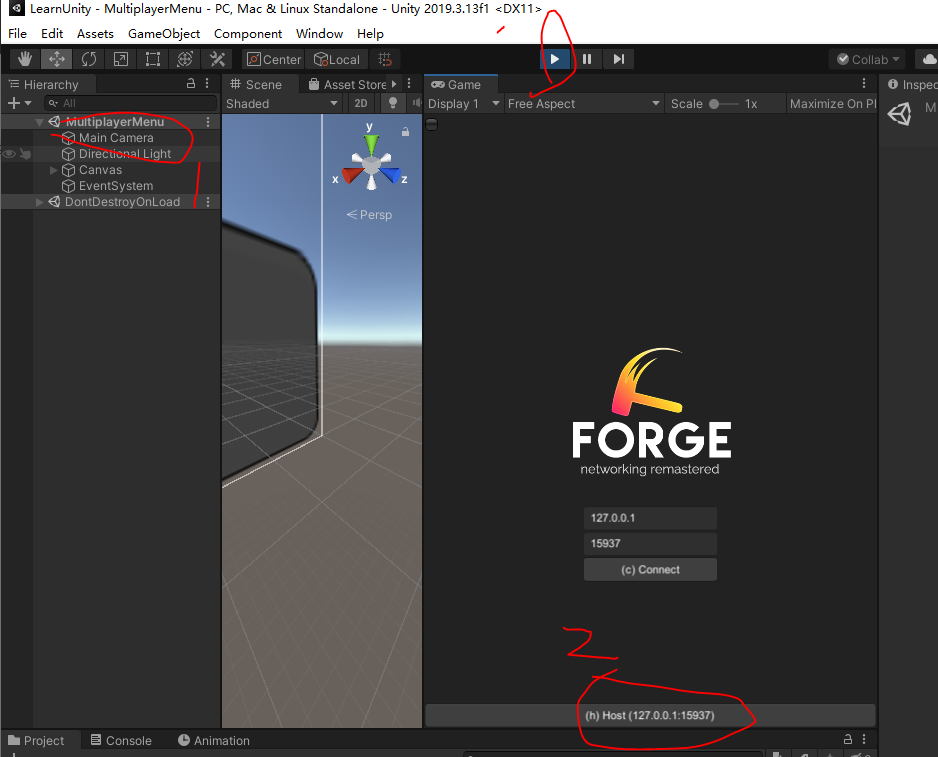Screen dimensions: 938x757
Task: Expand the Canvas object
Action: point(53,170)
